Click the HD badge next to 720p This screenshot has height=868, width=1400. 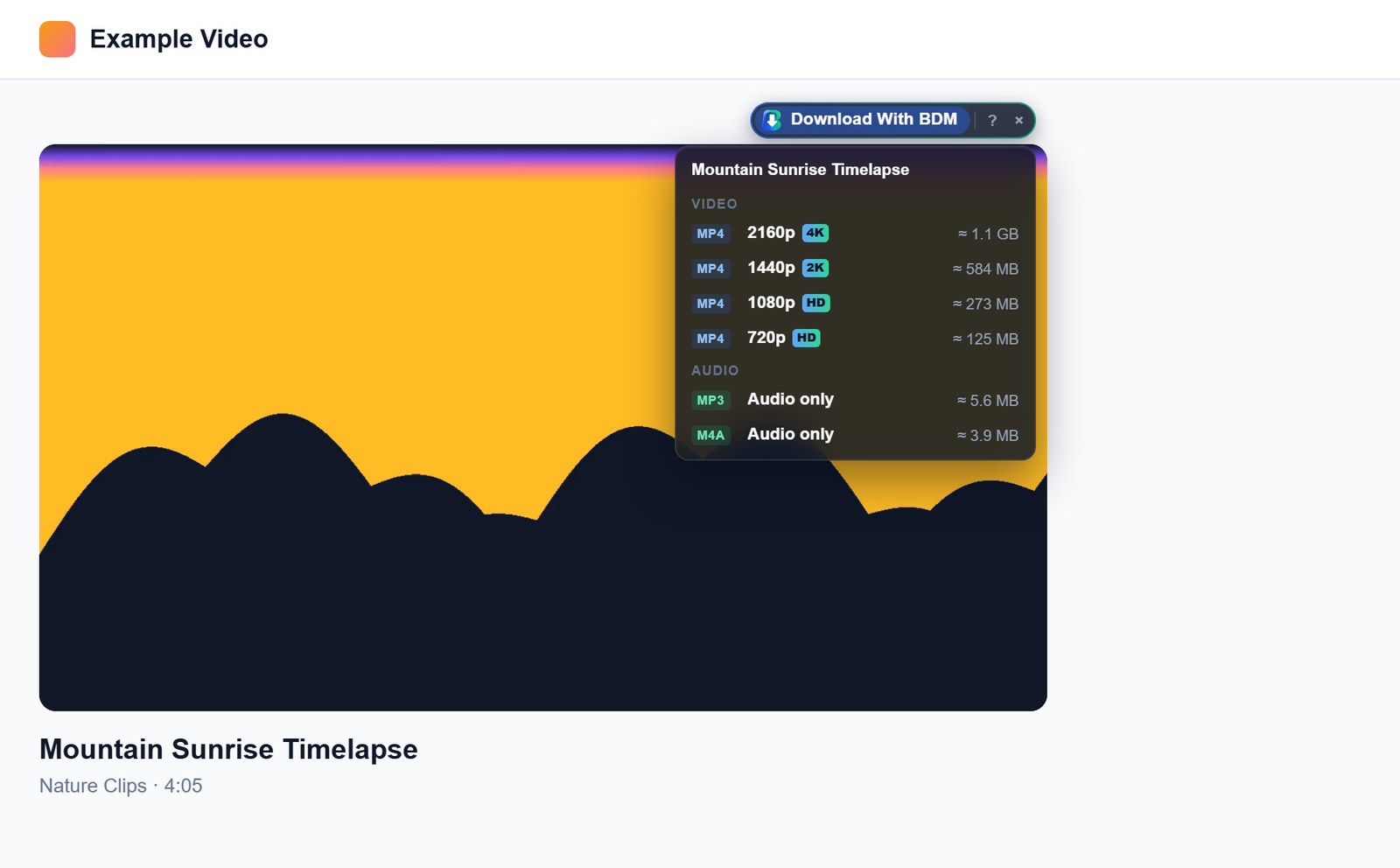(807, 338)
